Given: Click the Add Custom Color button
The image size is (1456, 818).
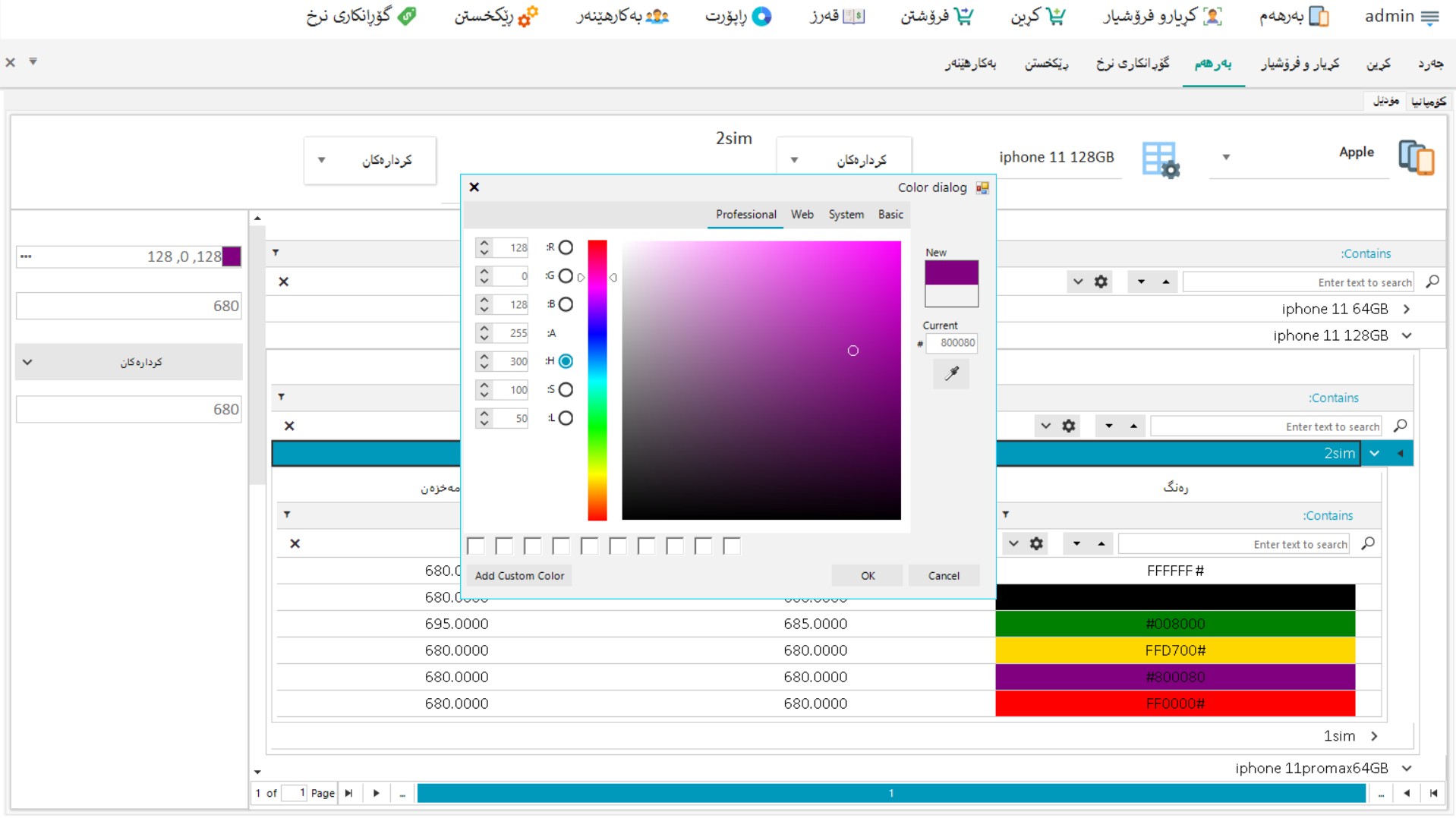Looking at the screenshot, I should tap(519, 576).
